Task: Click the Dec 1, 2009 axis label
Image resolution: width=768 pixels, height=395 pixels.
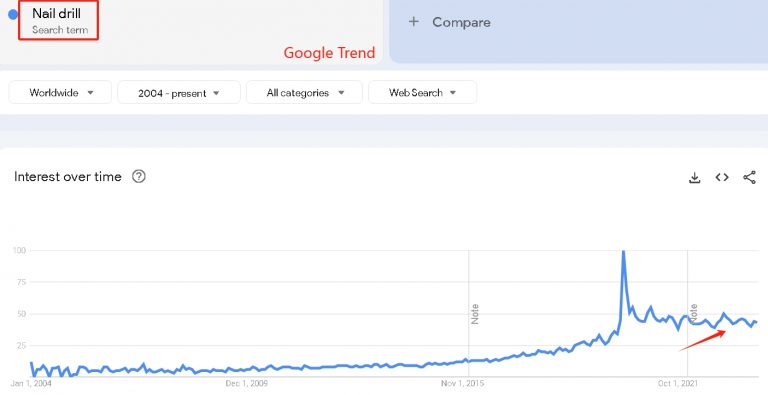Action: point(246,383)
